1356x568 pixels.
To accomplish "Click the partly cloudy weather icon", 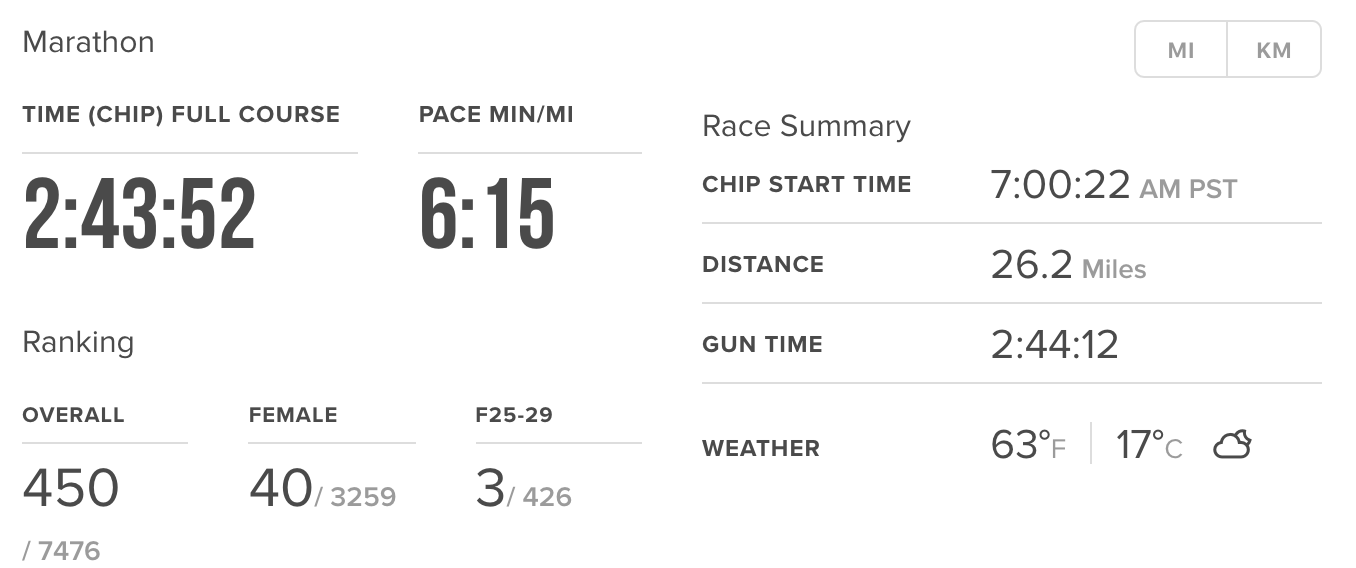I will click(1232, 445).
